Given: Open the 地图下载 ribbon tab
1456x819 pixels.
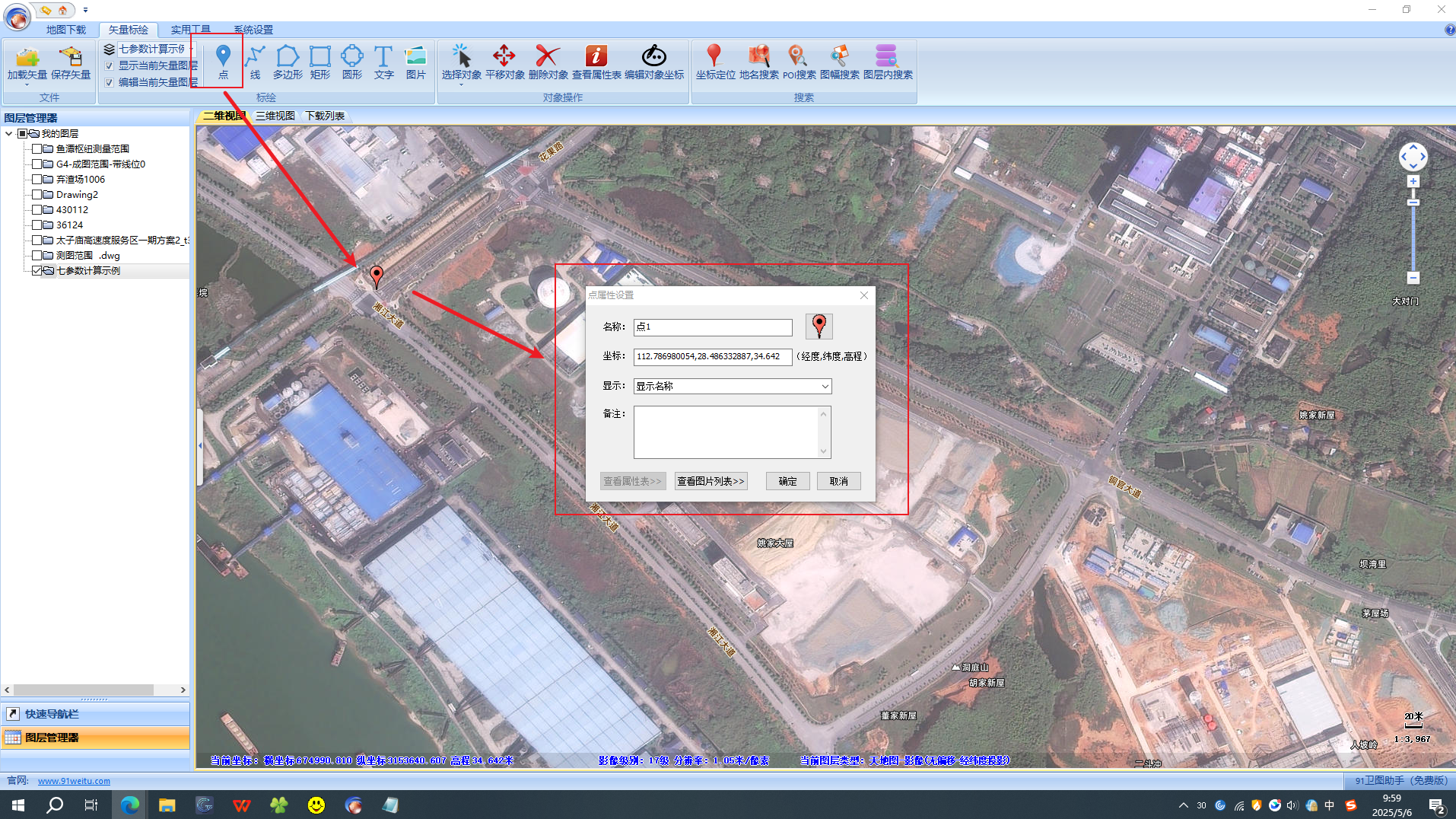Looking at the screenshot, I should 66,30.
